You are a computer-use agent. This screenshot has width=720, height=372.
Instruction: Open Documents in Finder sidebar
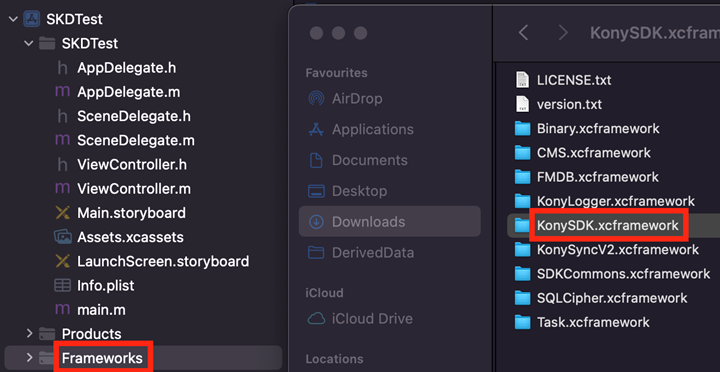pyautogui.click(x=370, y=160)
